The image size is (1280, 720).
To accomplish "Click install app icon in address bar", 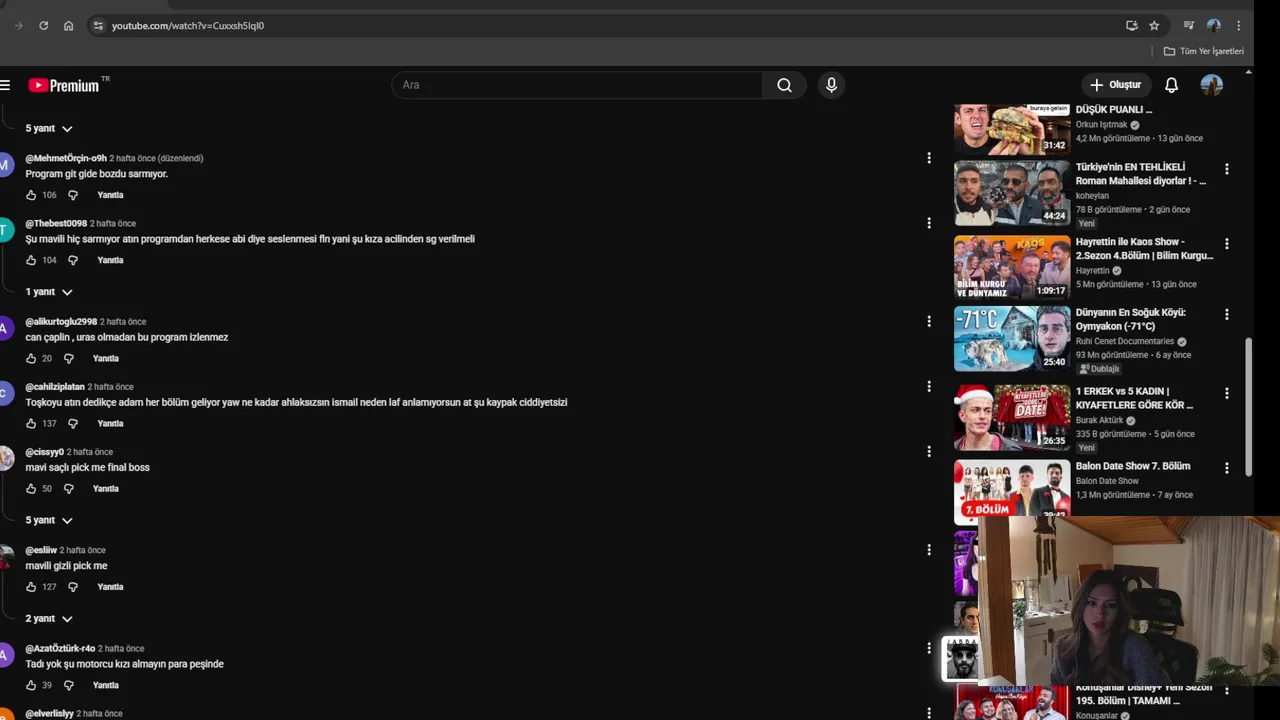I will coord(1132,25).
